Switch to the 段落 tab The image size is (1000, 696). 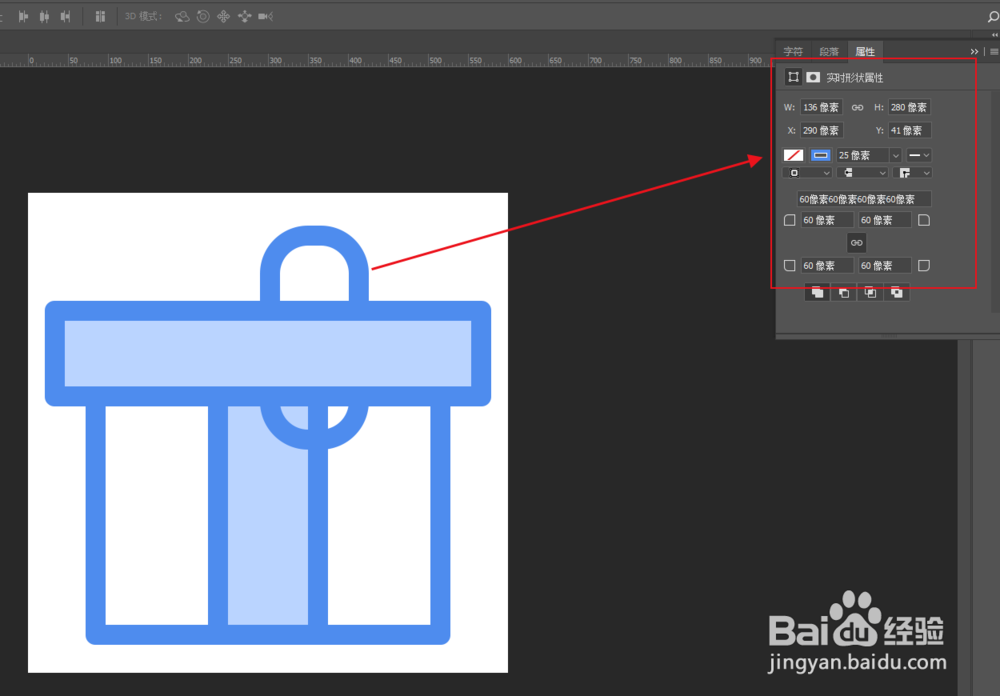829,52
